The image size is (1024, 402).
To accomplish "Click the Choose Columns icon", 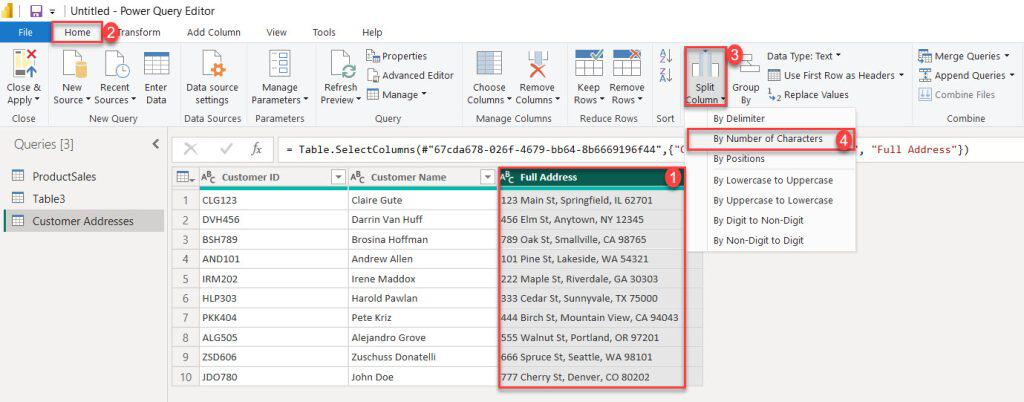I will click(x=488, y=64).
